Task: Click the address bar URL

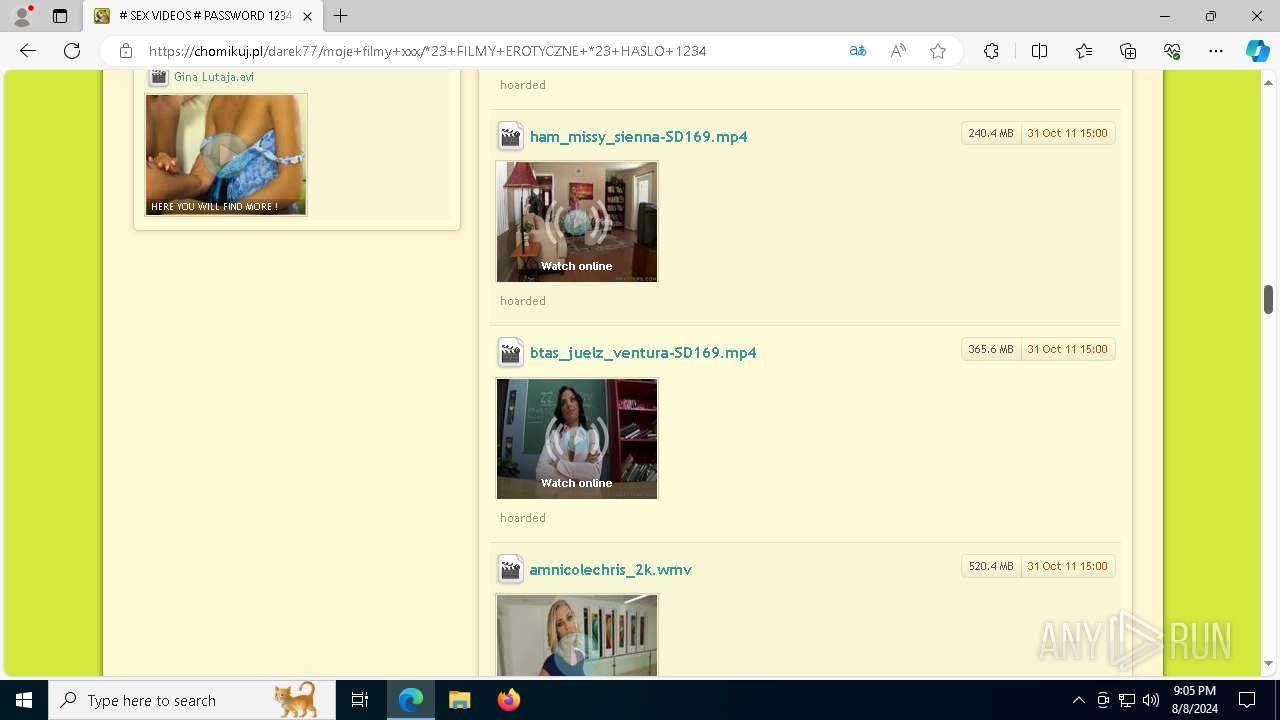Action: [x=428, y=51]
